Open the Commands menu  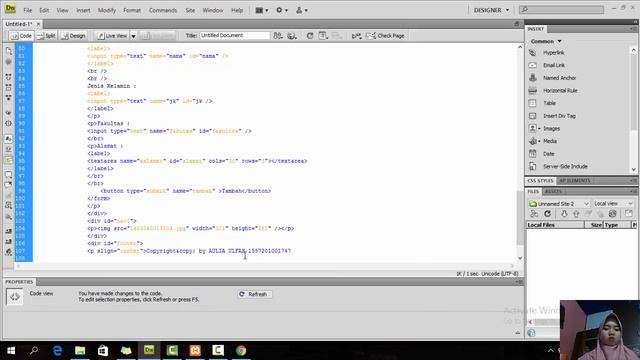click(163, 10)
